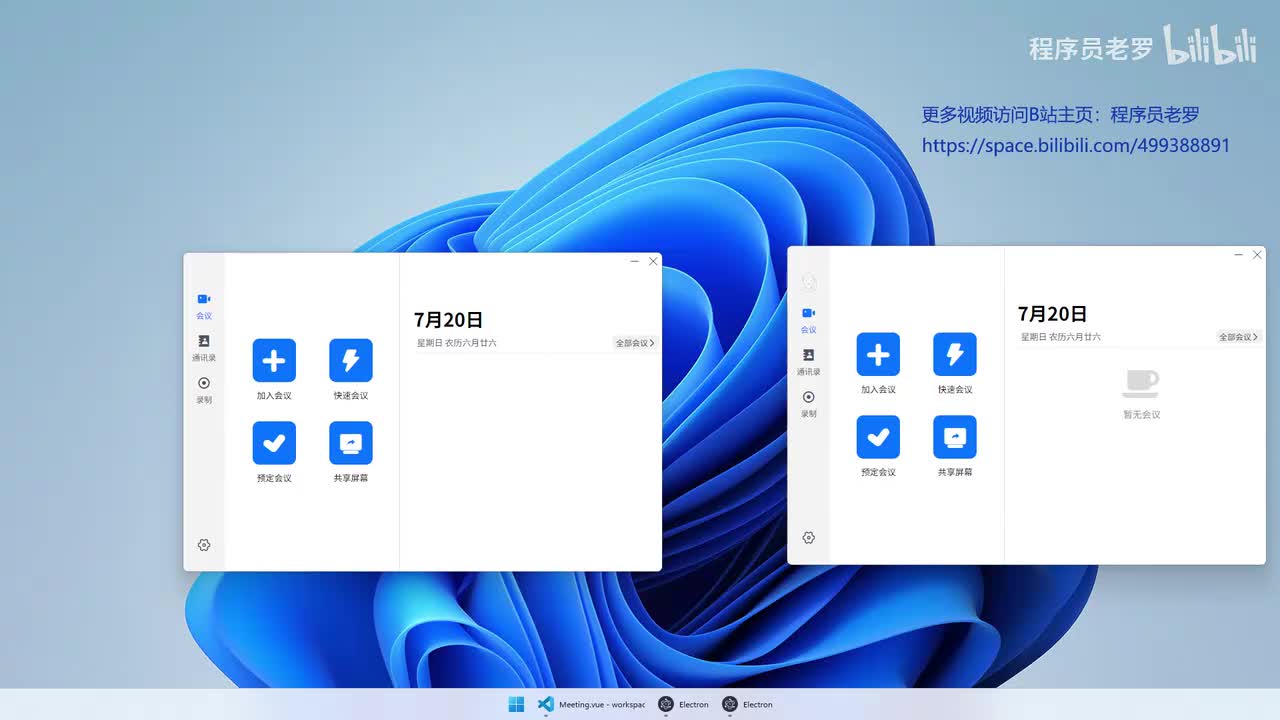Open 会议 tab in left window sidebar
Screen dimensions: 1280x720
(x=204, y=306)
